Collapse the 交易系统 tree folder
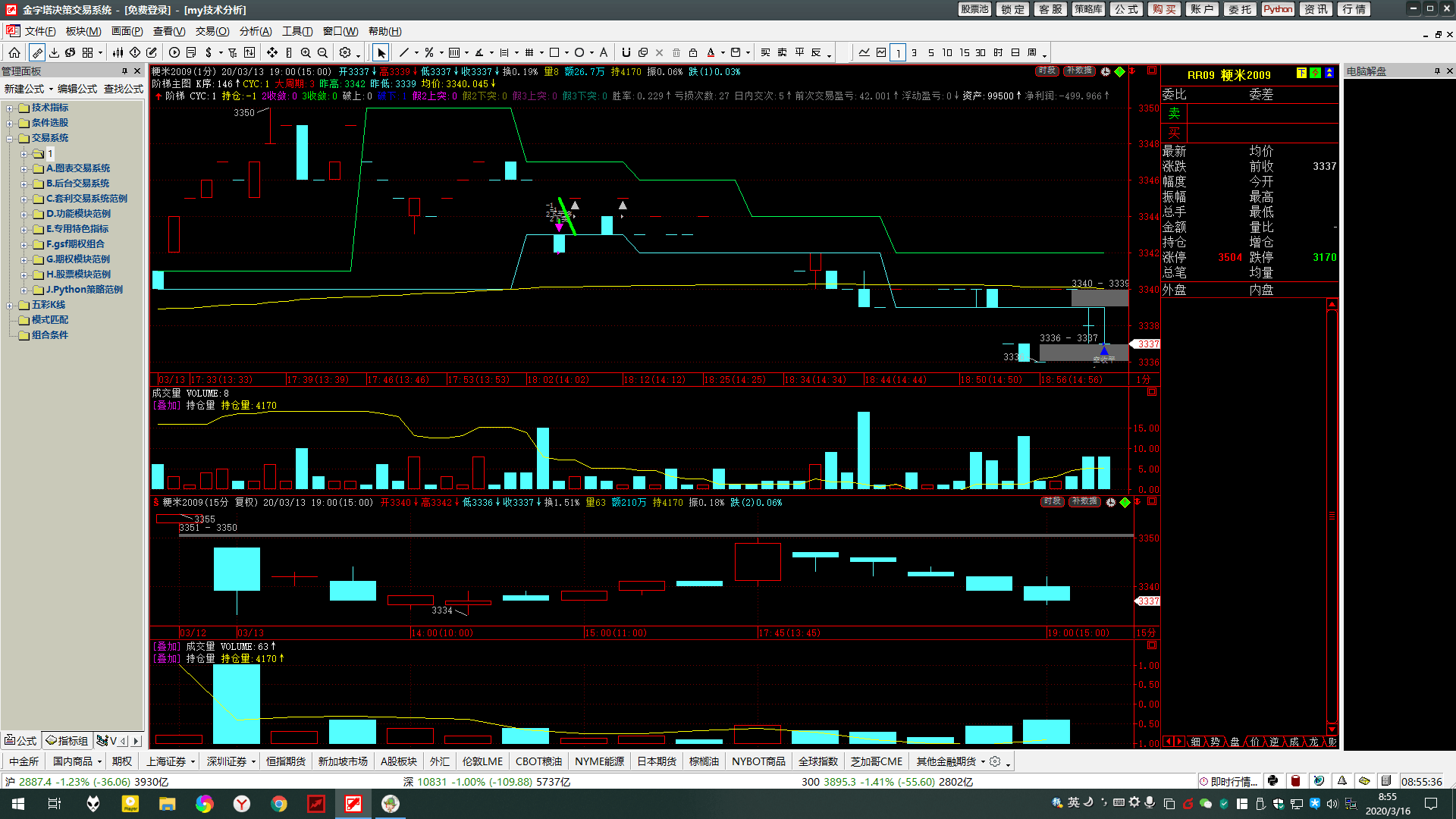 (10, 138)
